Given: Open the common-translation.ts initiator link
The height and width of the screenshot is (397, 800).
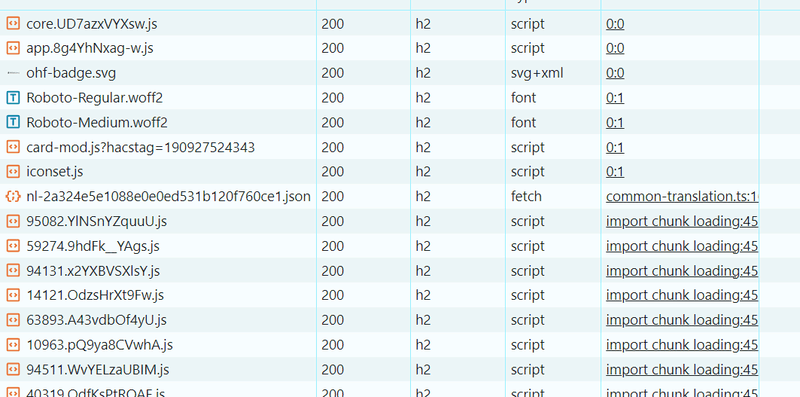Looking at the screenshot, I should click(682, 196).
